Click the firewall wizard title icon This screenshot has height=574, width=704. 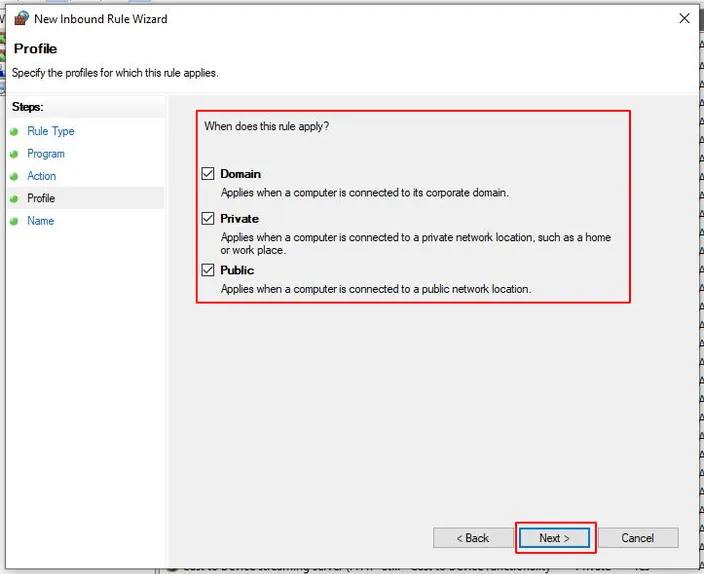point(21,18)
